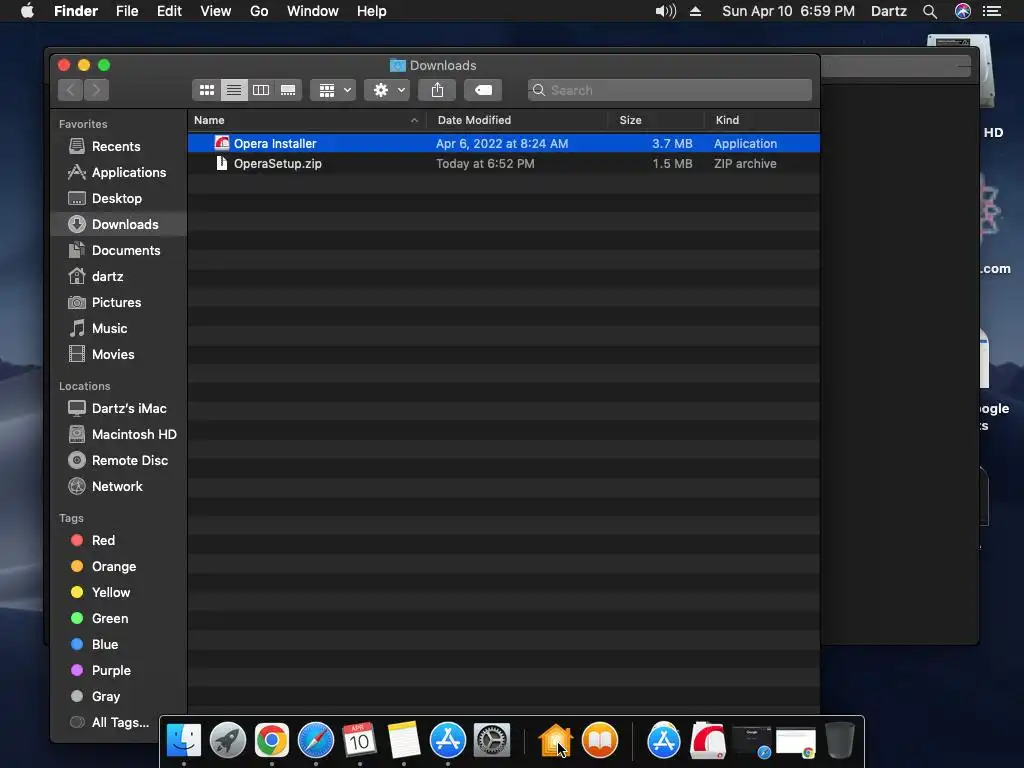Switch to icon view in Finder toolbar

[206, 90]
